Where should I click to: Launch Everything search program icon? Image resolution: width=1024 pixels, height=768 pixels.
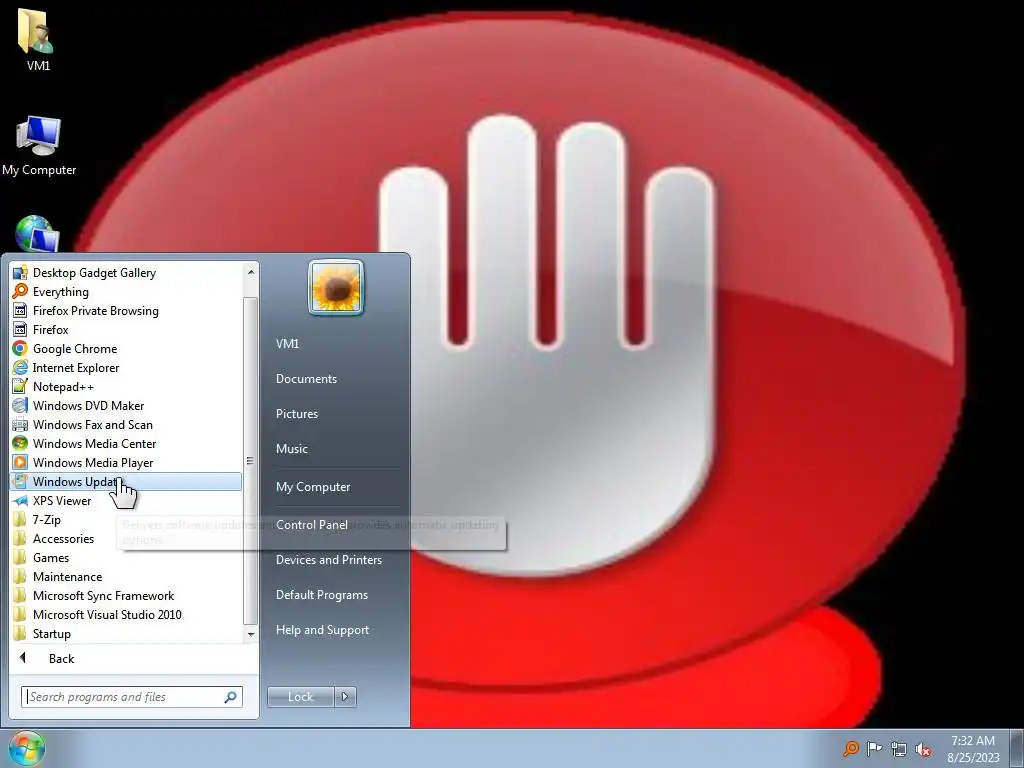point(20,291)
